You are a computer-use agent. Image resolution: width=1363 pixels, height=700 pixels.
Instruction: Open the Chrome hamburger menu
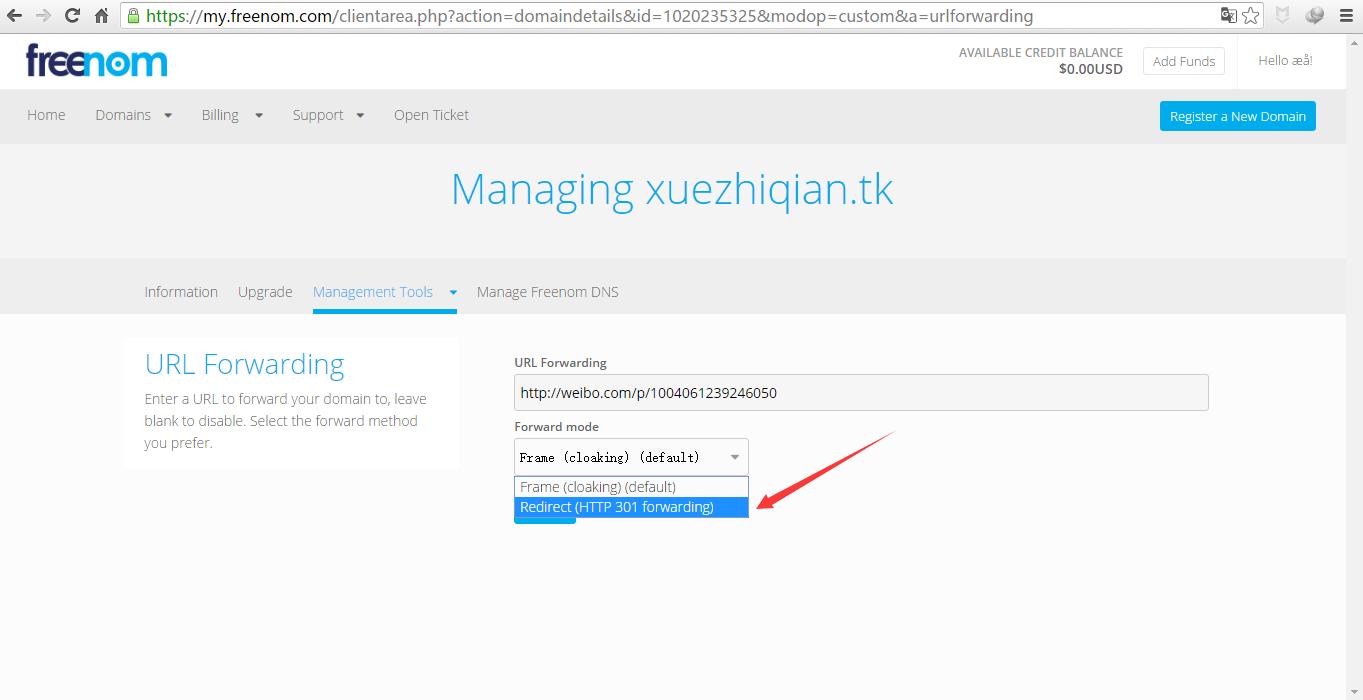tap(1346, 16)
